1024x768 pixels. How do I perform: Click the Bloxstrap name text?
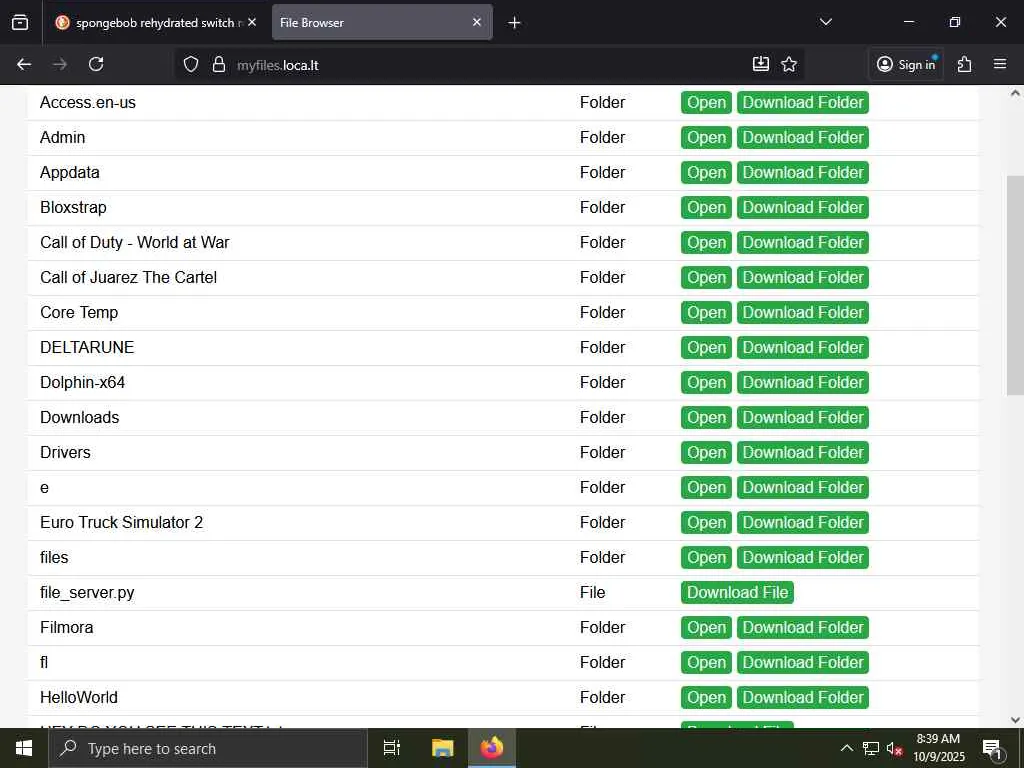click(x=73, y=208)
